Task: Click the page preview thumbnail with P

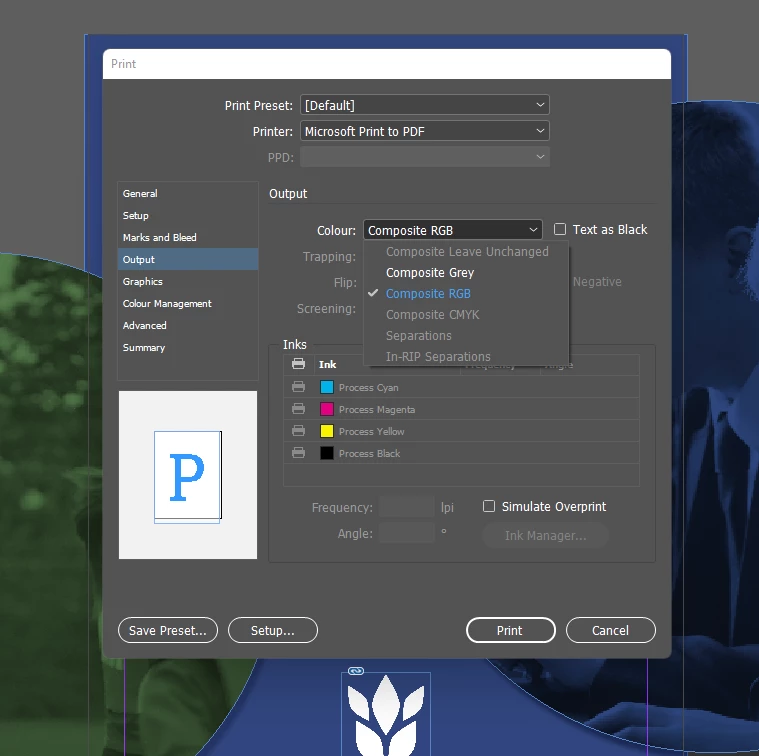Action: coord(188,475)
